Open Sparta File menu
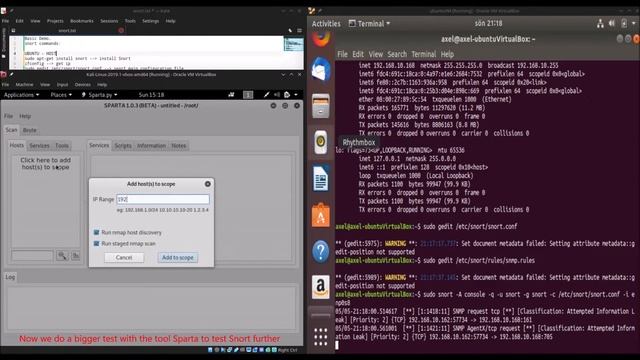The image size is (640, 360). point(9,116)
